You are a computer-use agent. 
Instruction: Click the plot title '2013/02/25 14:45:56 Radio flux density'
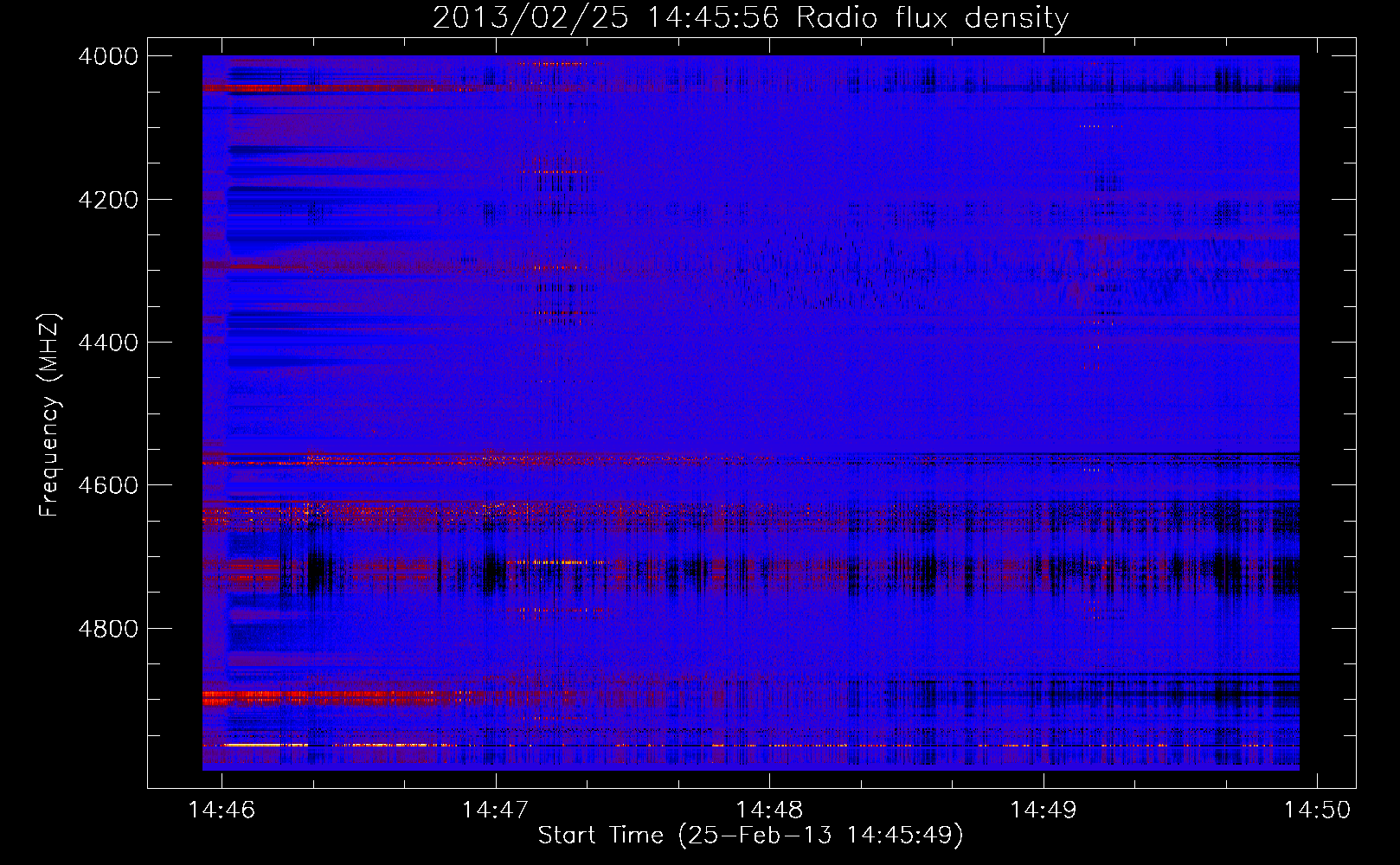pyautogui.click(x=750, y=17)
